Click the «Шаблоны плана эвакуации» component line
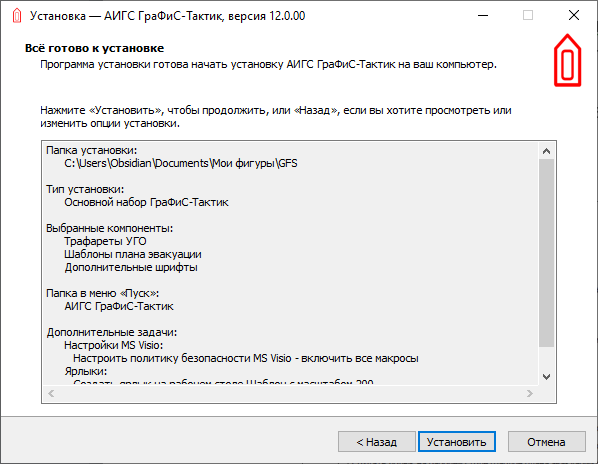Image resolution: width=598 pixels, height=464 pixels. point(133,254)
